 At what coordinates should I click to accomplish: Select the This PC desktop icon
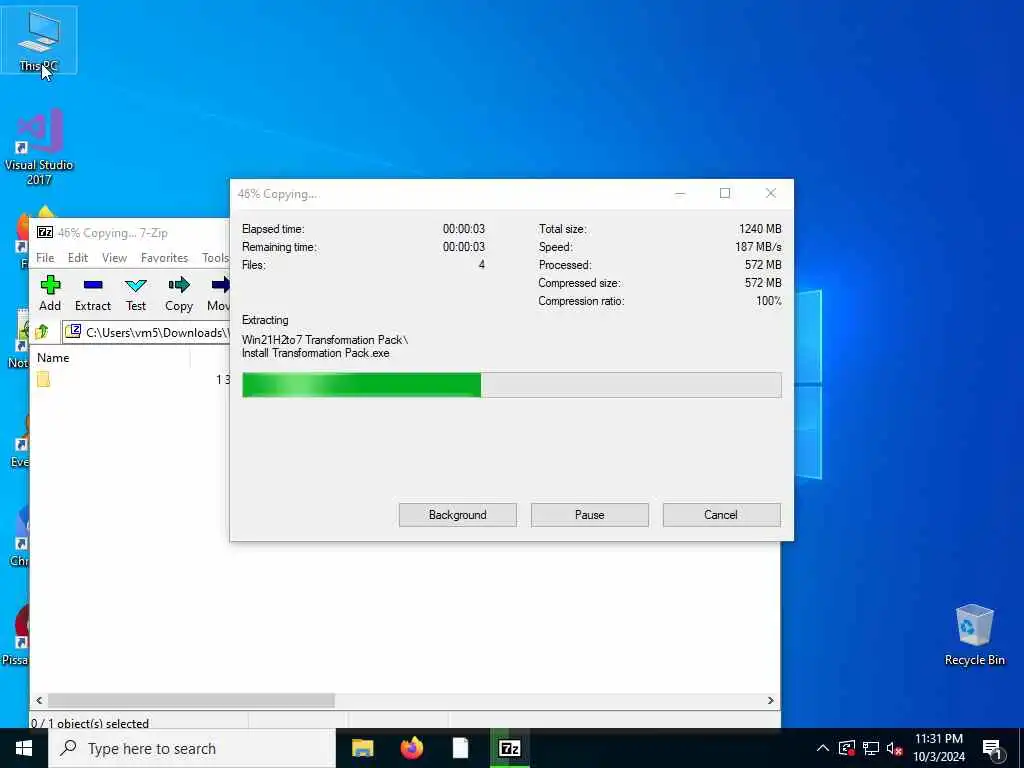pos(39,40)
